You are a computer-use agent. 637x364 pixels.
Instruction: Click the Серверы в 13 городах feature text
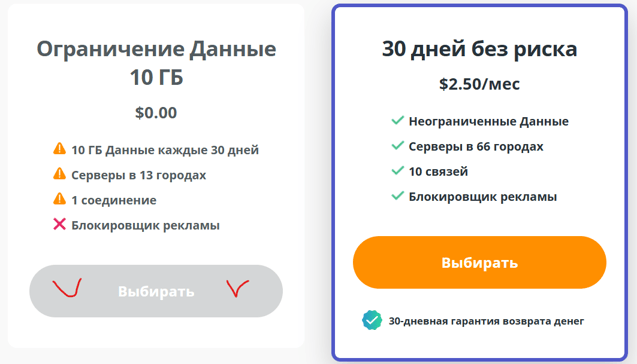click(139, 175)
